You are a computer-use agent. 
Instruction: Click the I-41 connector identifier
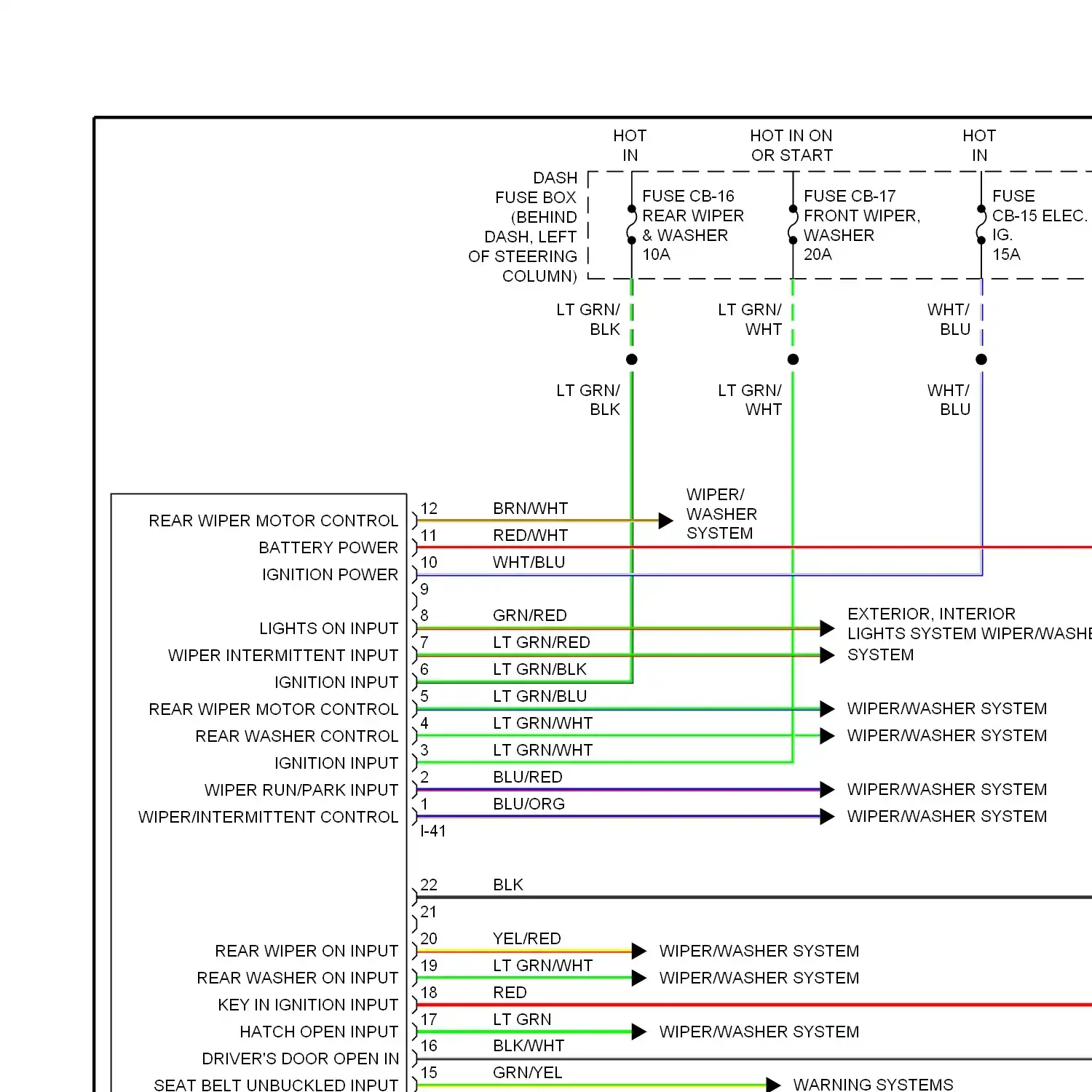pyautogui.click(x=432, y=831)
